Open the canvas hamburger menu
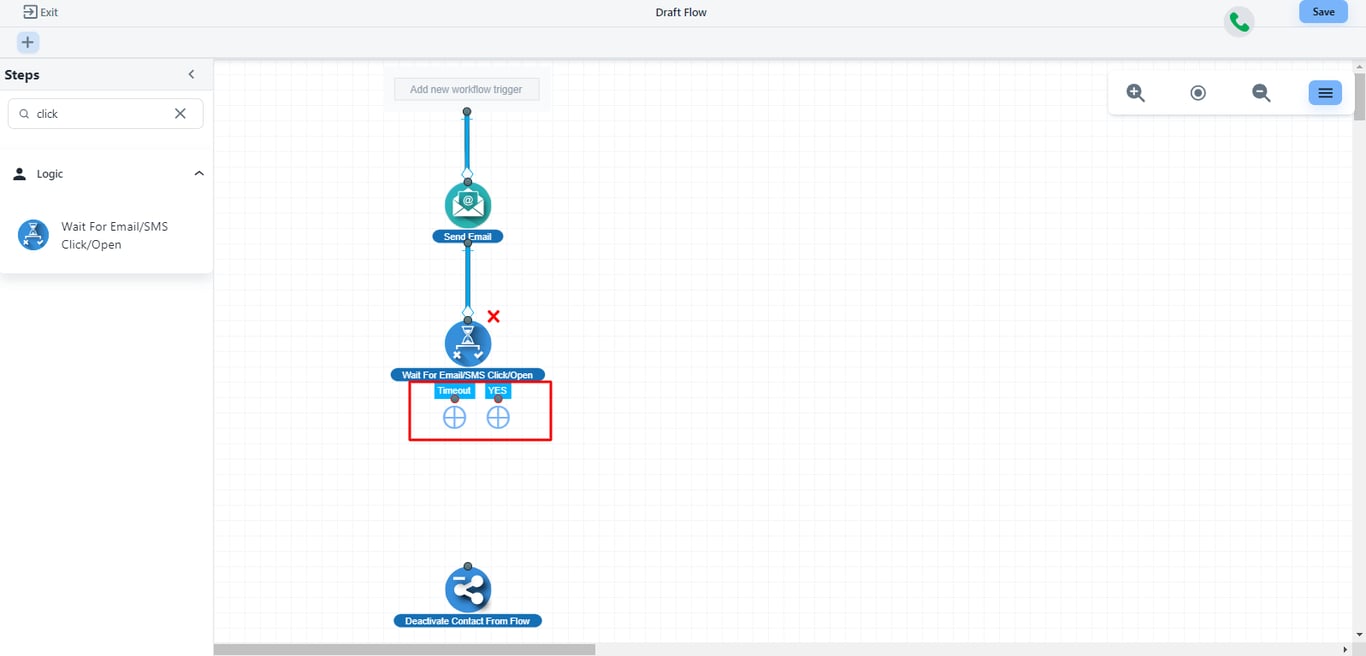This screenshot has width=1366, height=656. click(1325, 93)
